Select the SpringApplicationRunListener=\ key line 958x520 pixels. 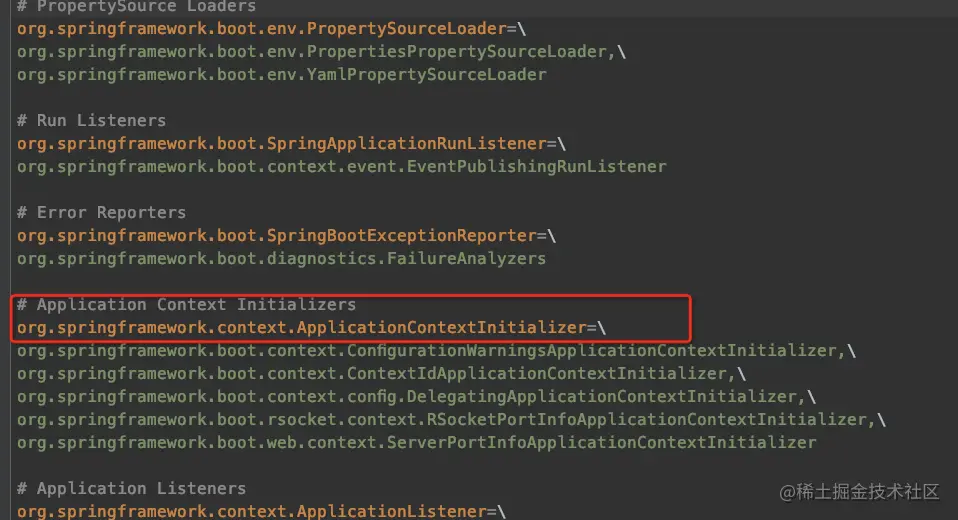point(291,144)
